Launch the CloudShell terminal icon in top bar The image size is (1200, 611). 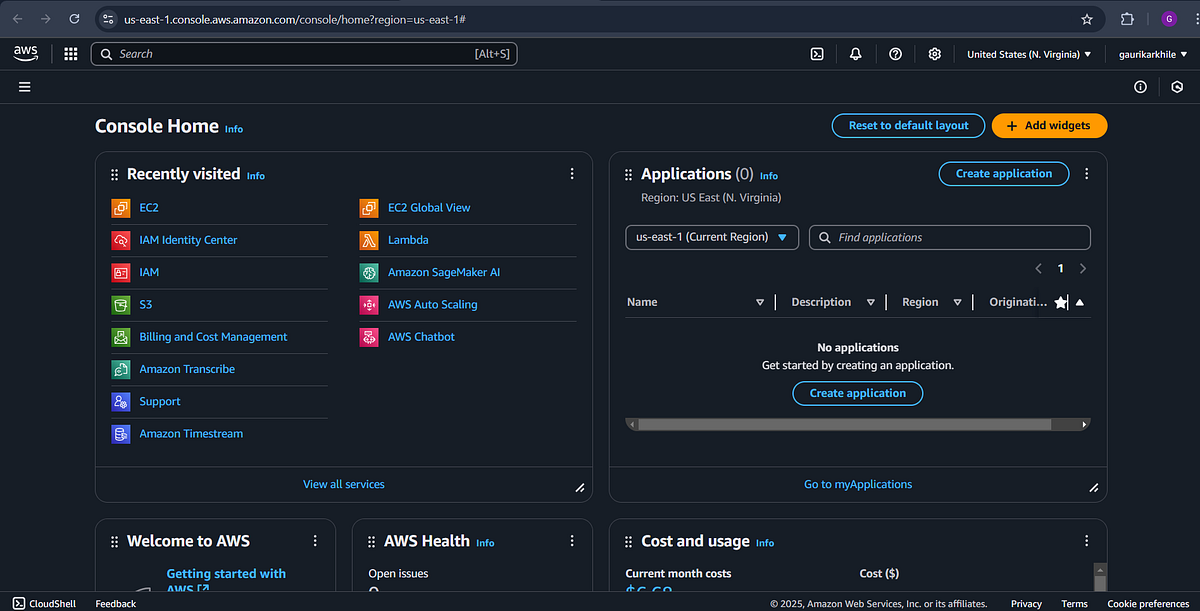(x=816, y=54)
